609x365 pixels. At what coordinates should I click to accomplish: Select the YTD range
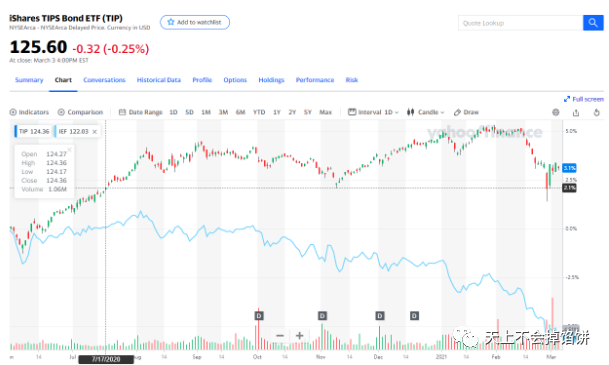[x=259, y=112]
